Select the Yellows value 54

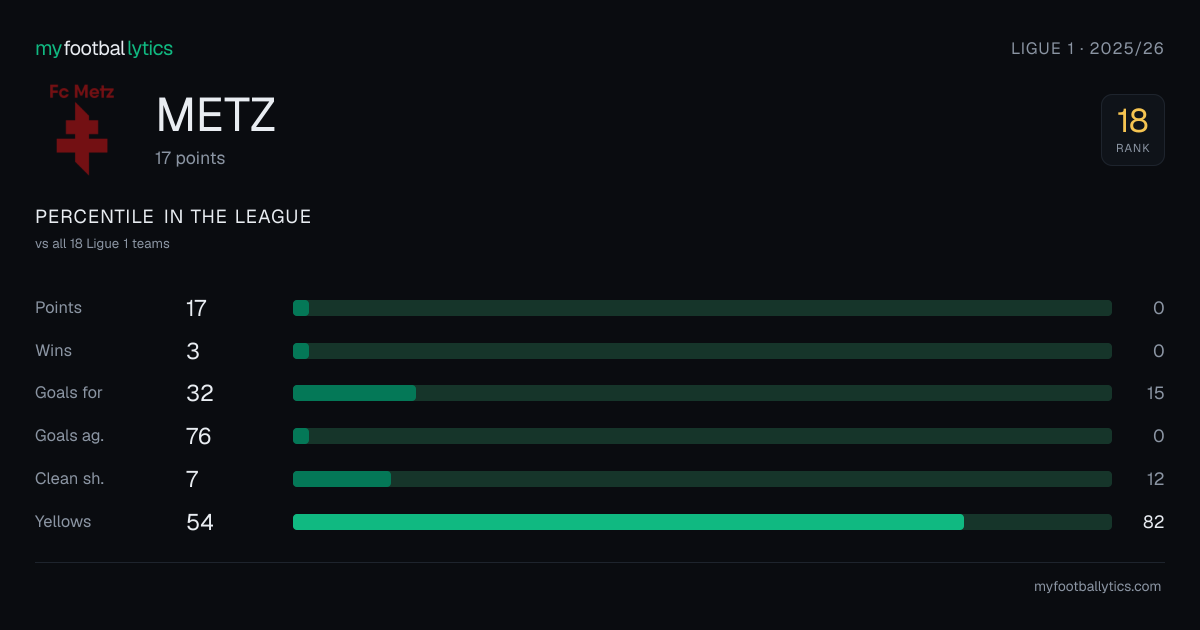(200, 522)
